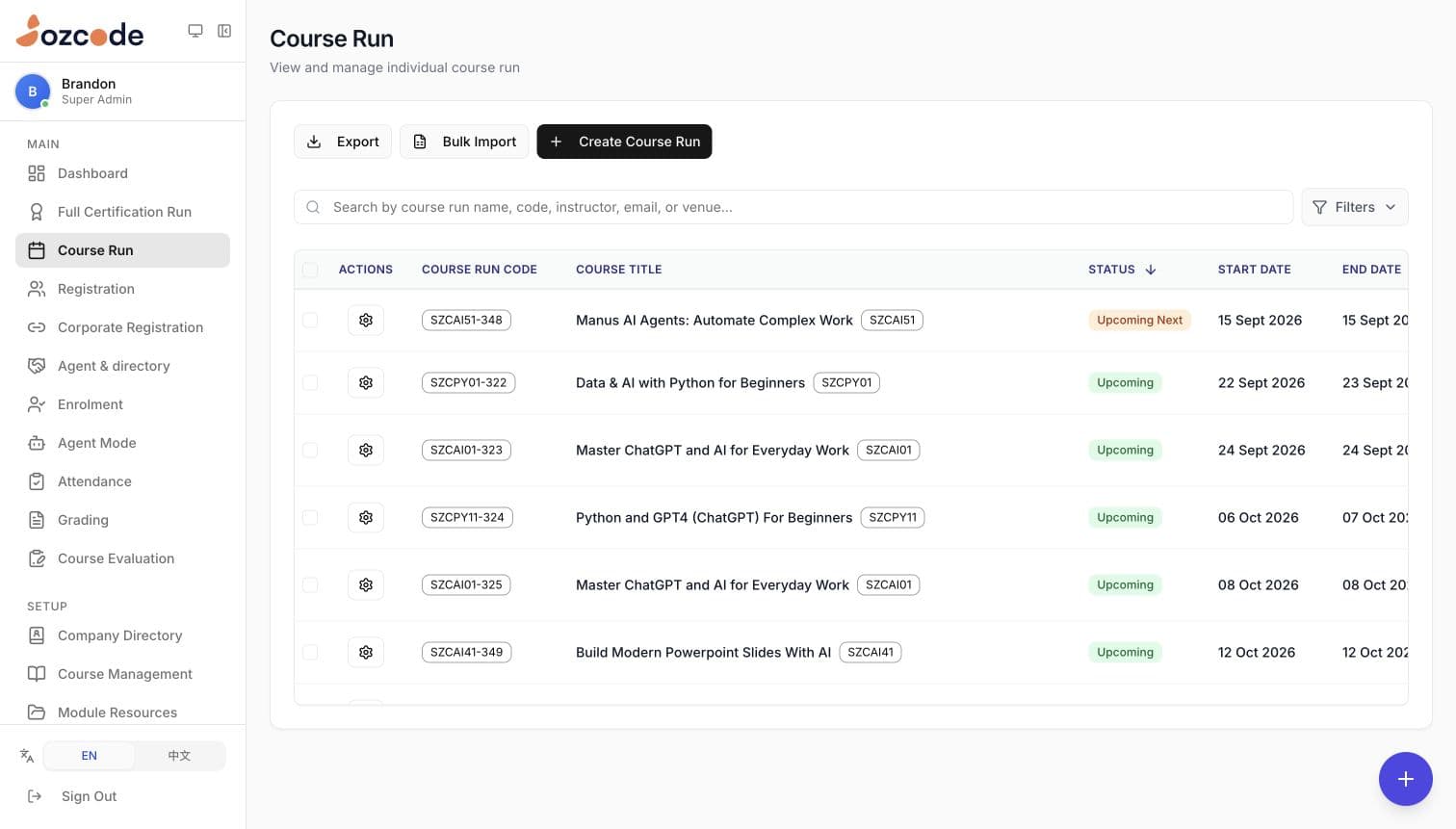Image resolution: width=1456 pixels, height=829 pixels.
Task: Click Manus AI Agents course title
Action: [x=715, y=320]
